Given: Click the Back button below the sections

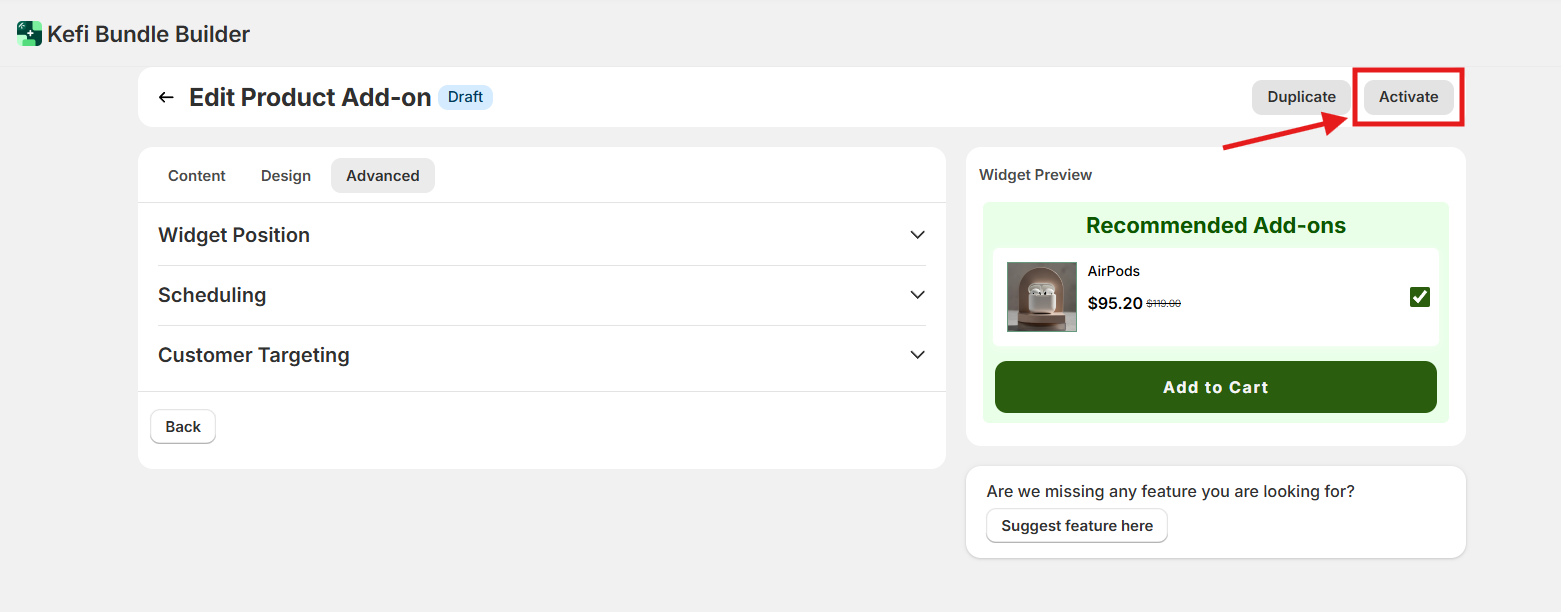Looking at the screenshot, I should [x=183, y=427].
